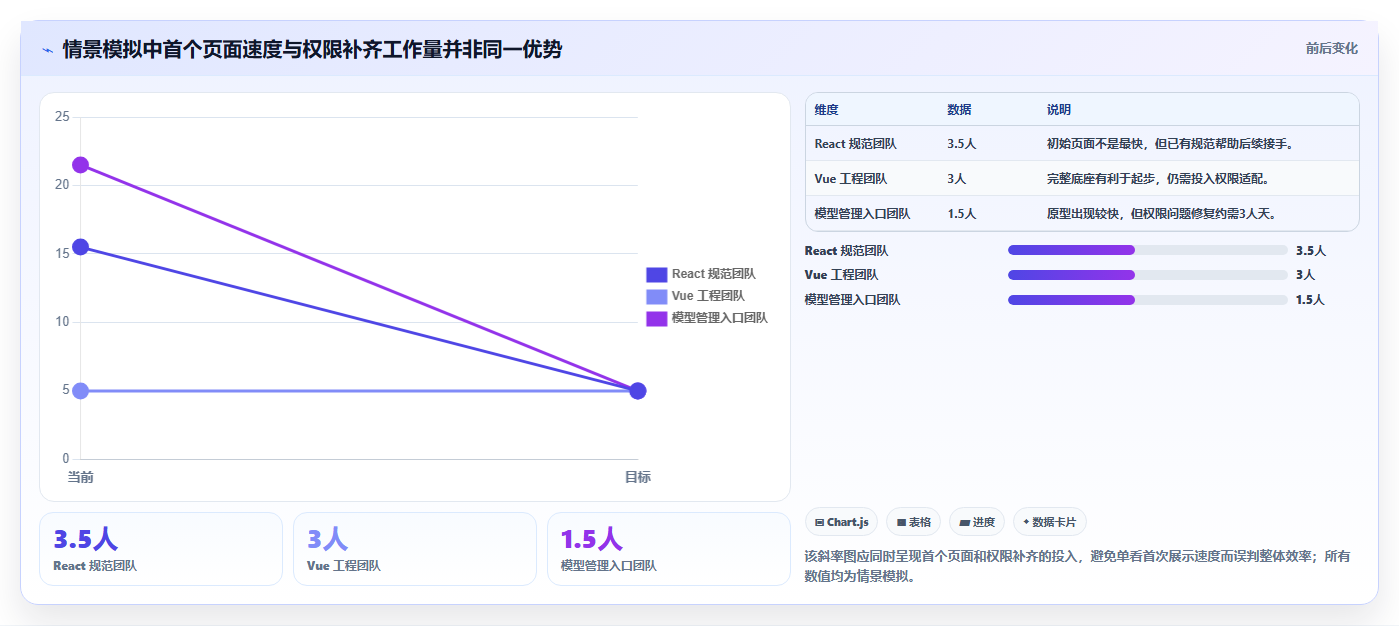Click the 前后变化 label in the header
The width and height of the screenshot is (1399, 626).
[x=1332, y=48]
